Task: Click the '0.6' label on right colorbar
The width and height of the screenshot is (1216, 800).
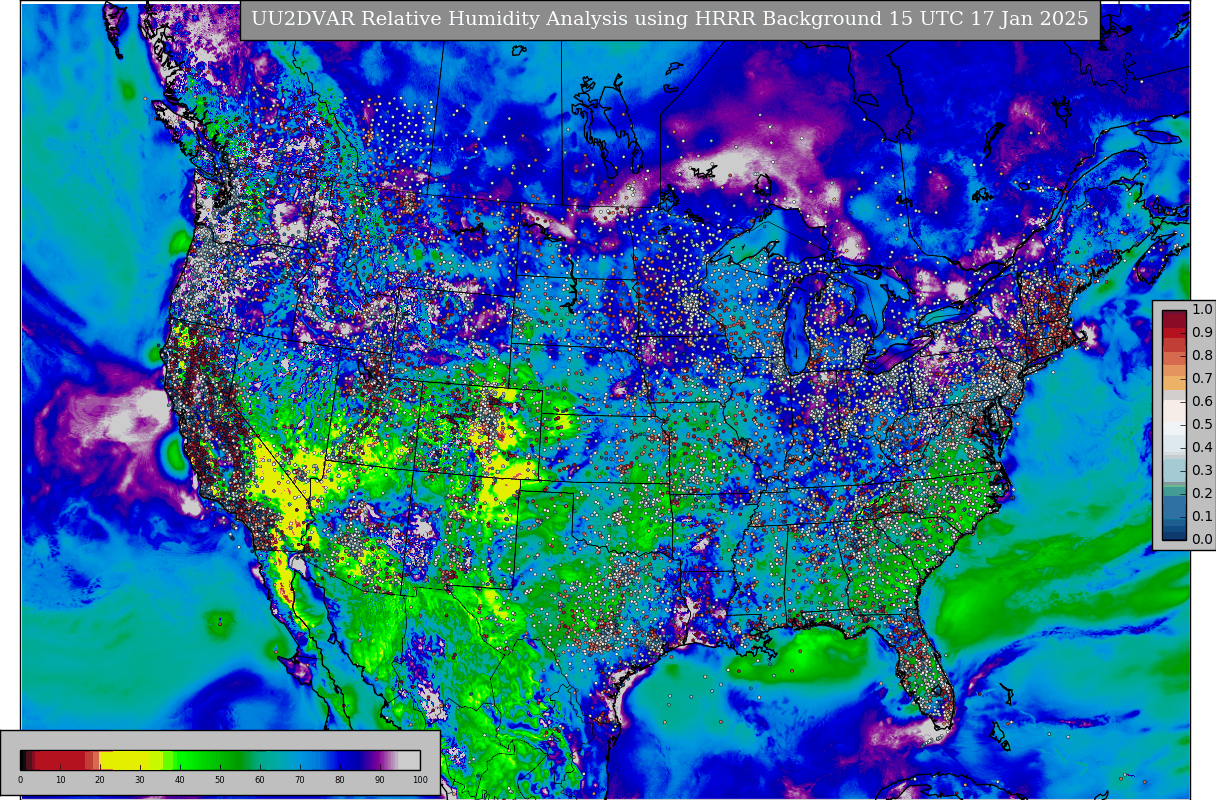Action: pos(1202,401)
